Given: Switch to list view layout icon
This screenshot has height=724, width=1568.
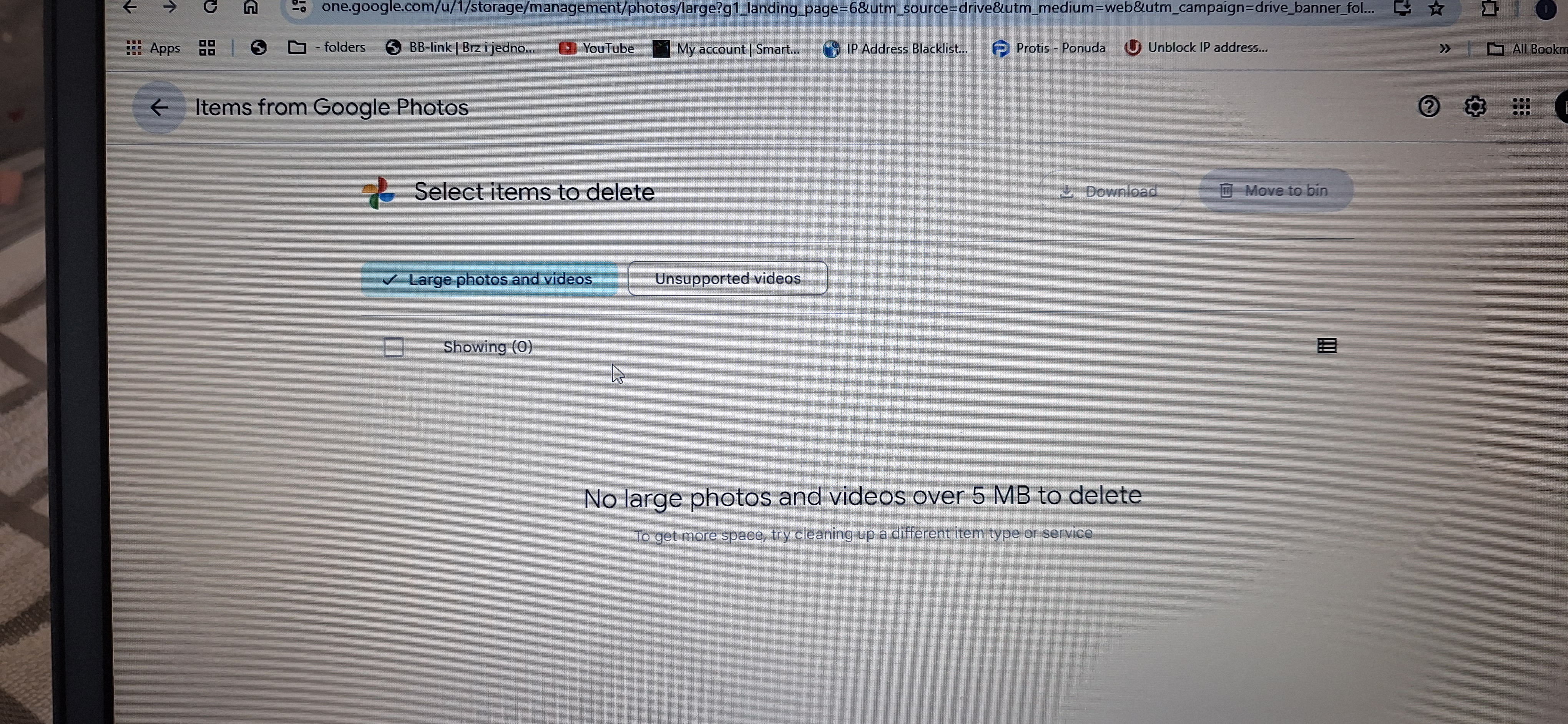Looking at the screenshot, I should pos(1327,345).
